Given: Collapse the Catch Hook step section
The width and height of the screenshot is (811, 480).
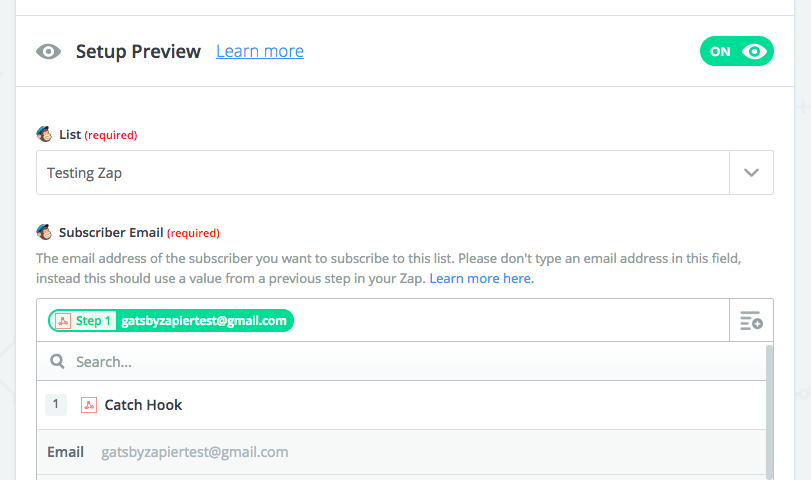Looking at the screenshot, I should click(401, 405).
